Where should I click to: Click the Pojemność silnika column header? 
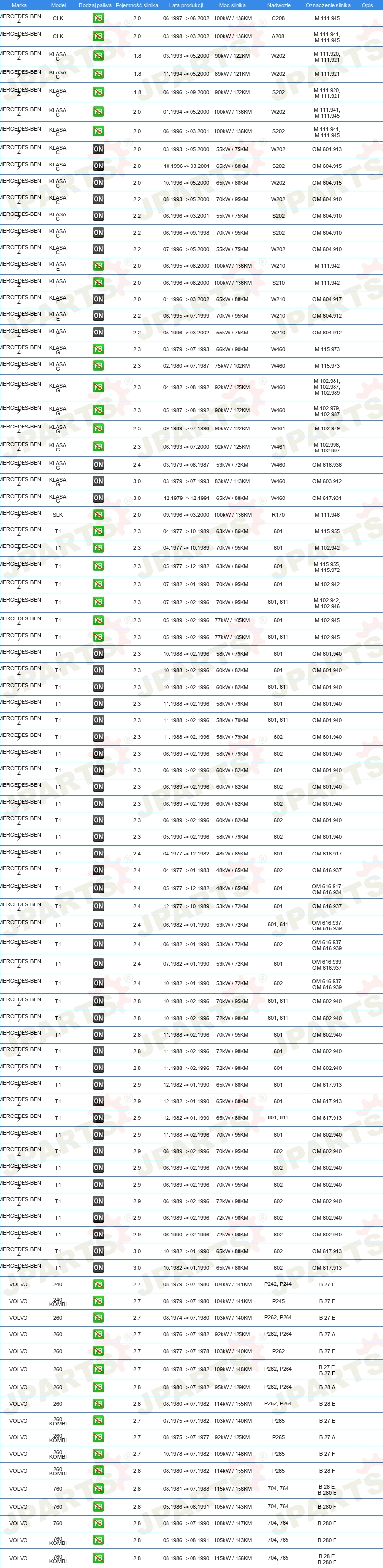136,5
